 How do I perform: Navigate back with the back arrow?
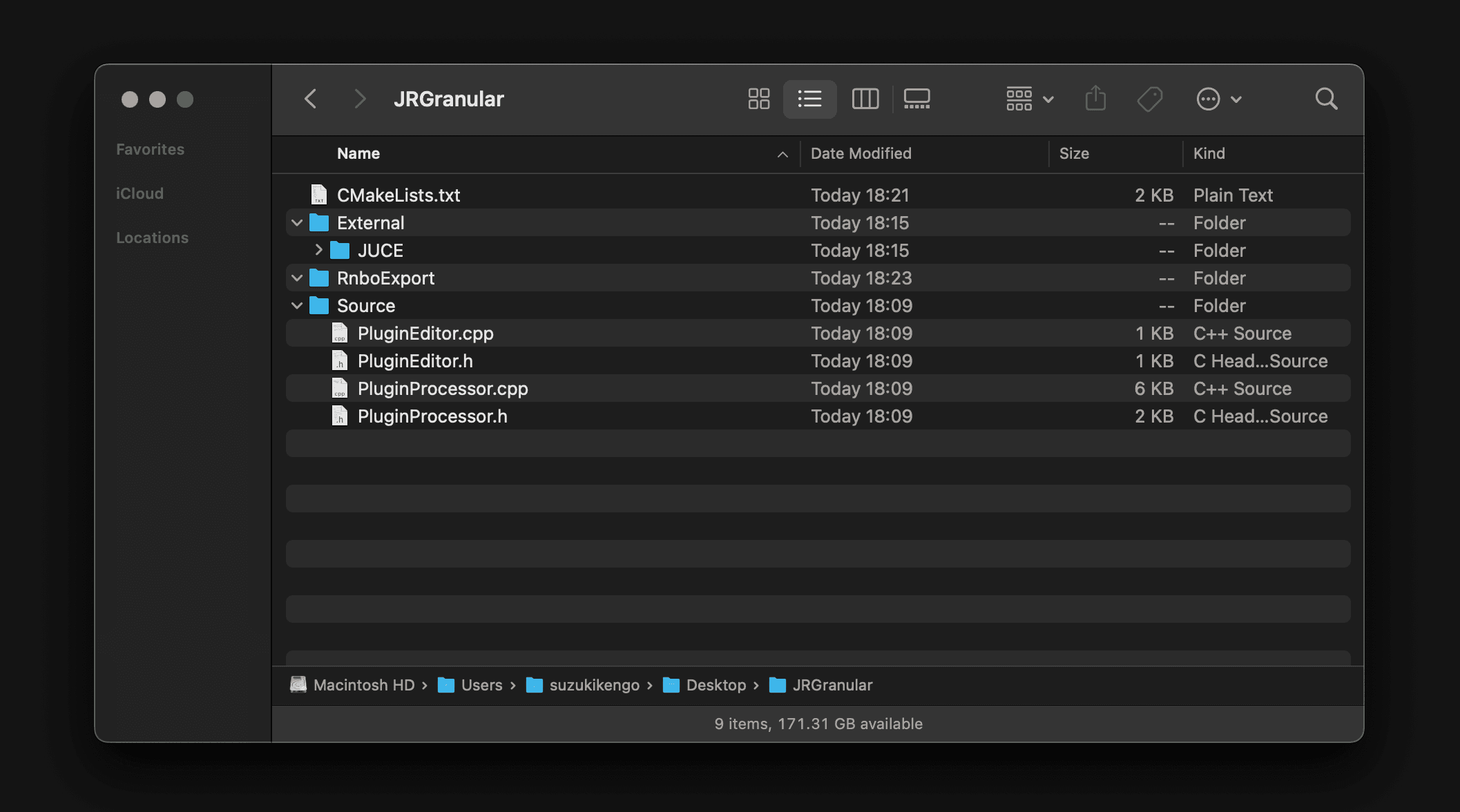point(311,99)
